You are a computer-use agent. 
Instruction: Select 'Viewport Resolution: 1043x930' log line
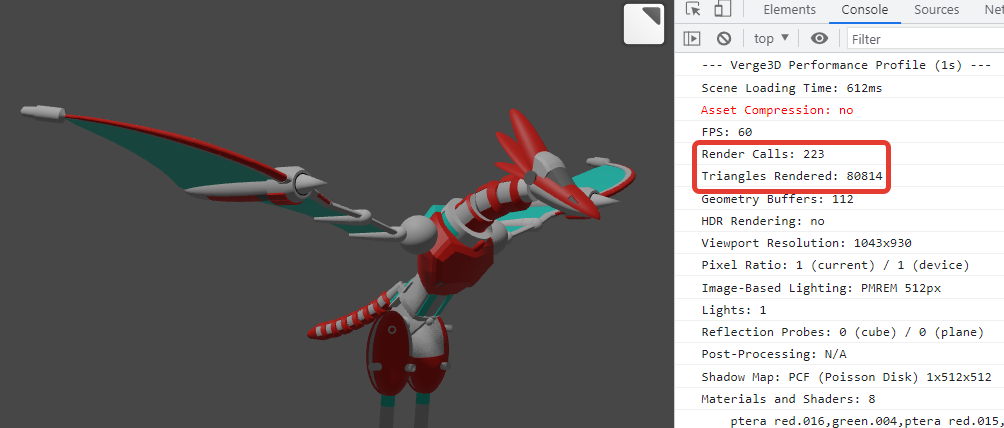click(806, 243)
